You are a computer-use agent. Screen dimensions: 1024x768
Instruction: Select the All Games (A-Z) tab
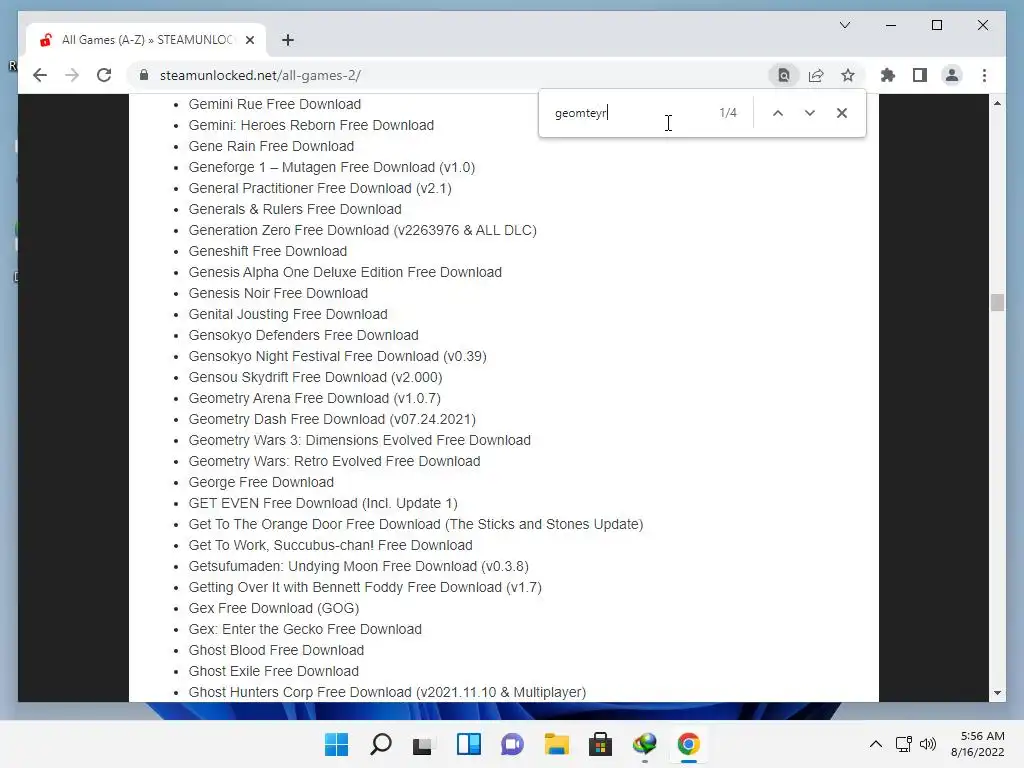pos(147,40)
